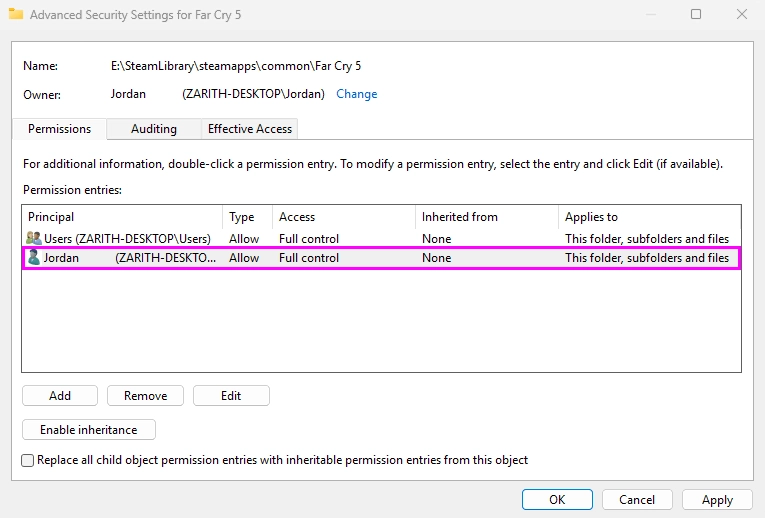Viewport: 765px width, 518px height.
Task: Click the Applies to column header
Action: coord(650,217)
